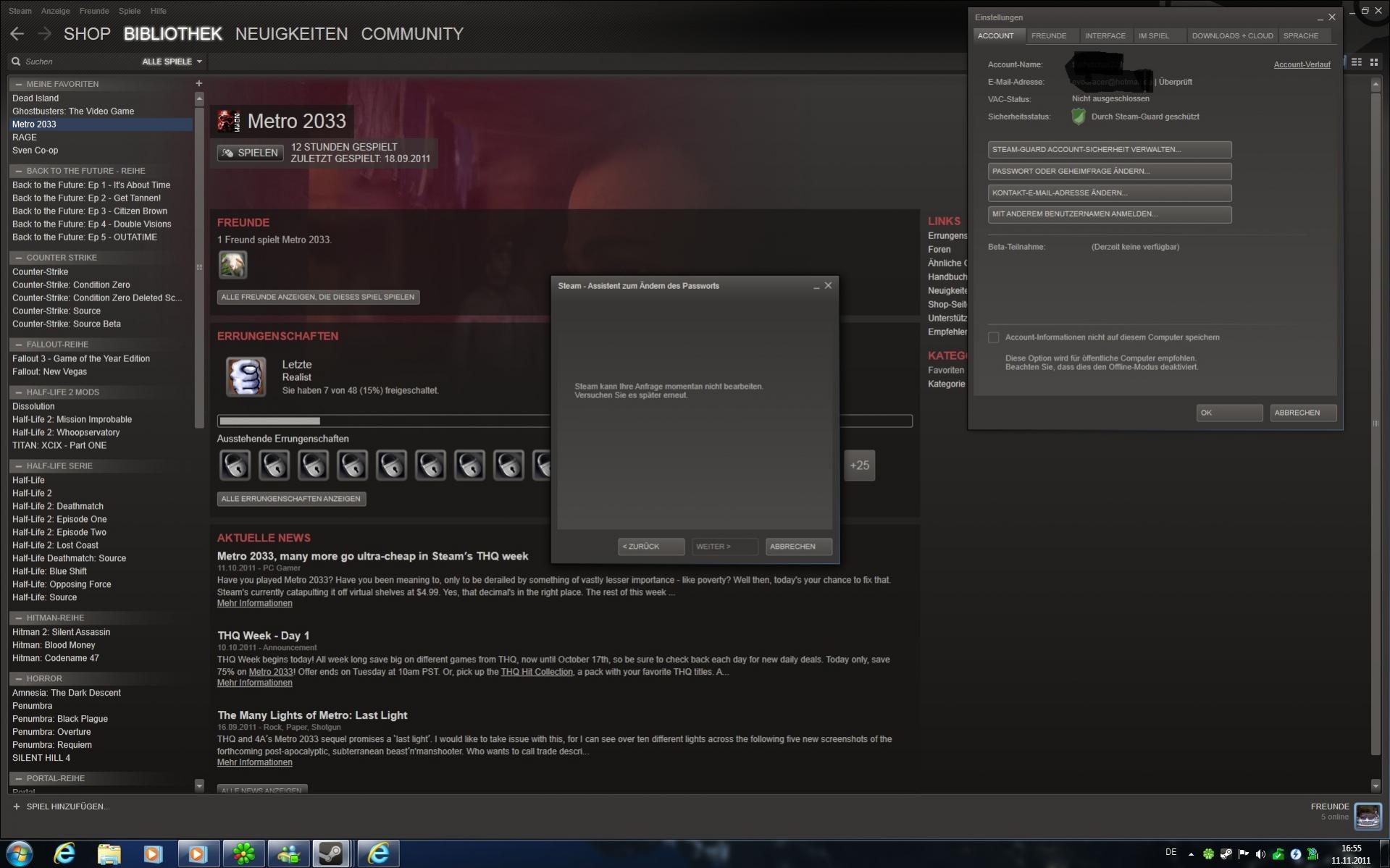Viewport: 1390px width, 868px height.
Task: Click ABBRECHEN in password wizard
Action: click(798, 547)
